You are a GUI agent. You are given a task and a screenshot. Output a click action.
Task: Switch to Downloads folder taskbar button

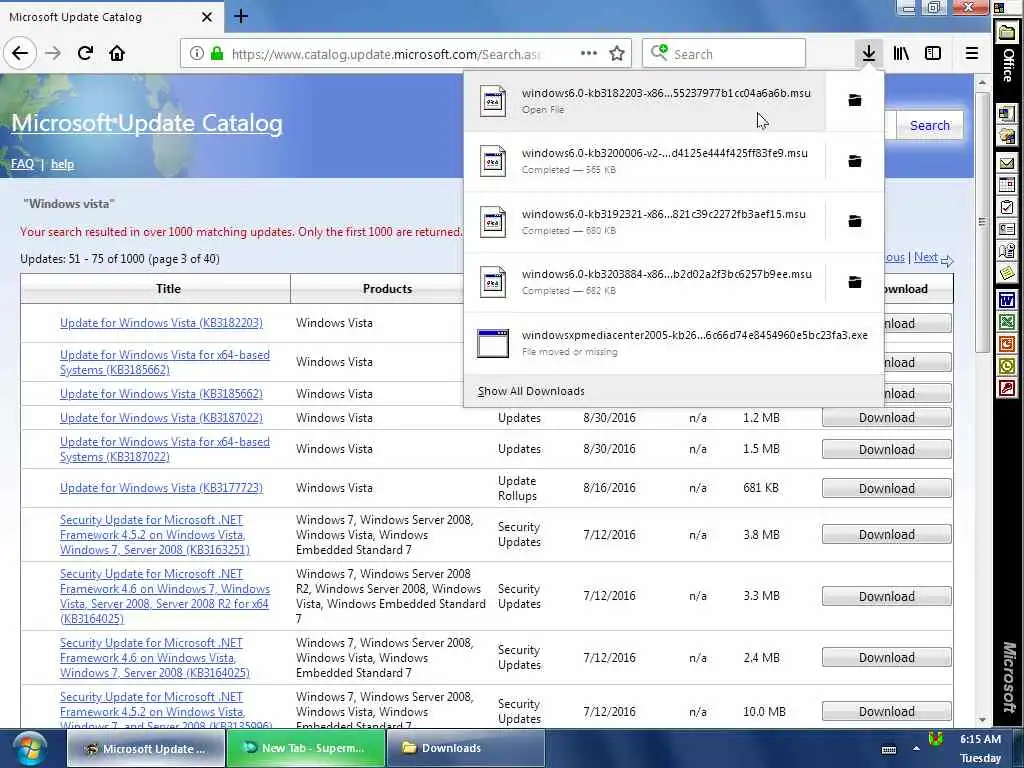tap(466, 748)
